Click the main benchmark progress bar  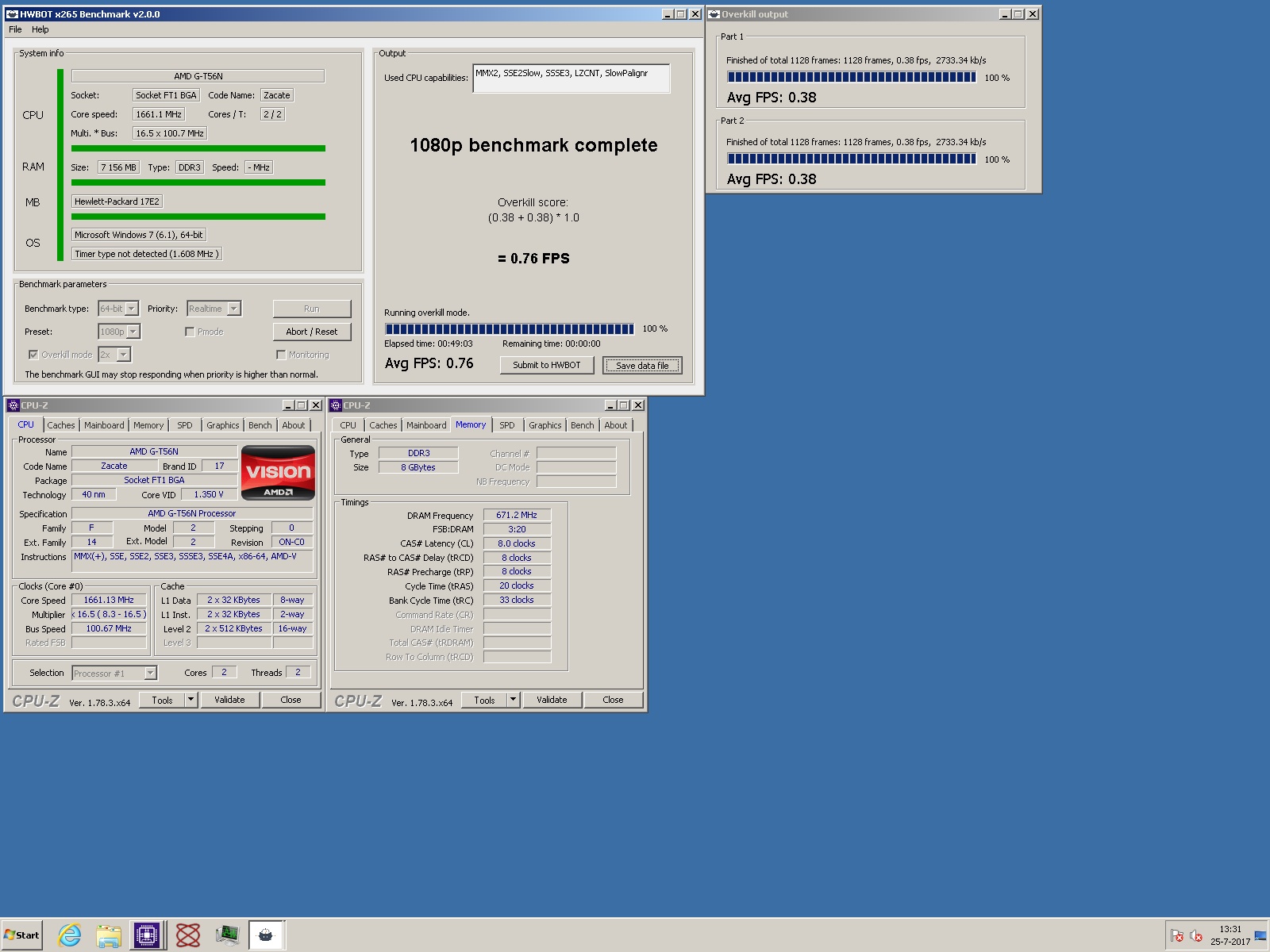point(510,328)
